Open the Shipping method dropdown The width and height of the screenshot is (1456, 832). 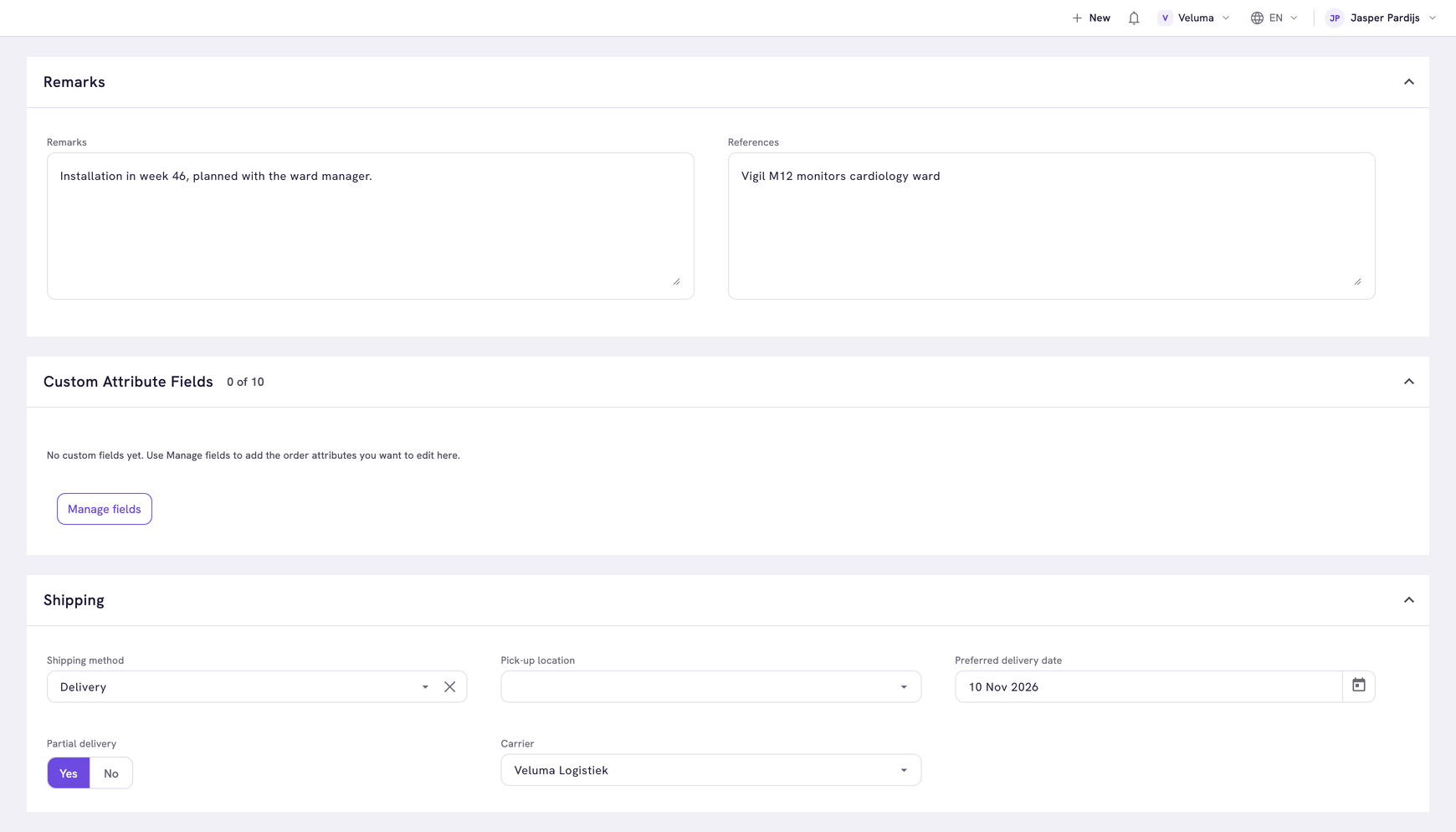[x=425, y=686]
